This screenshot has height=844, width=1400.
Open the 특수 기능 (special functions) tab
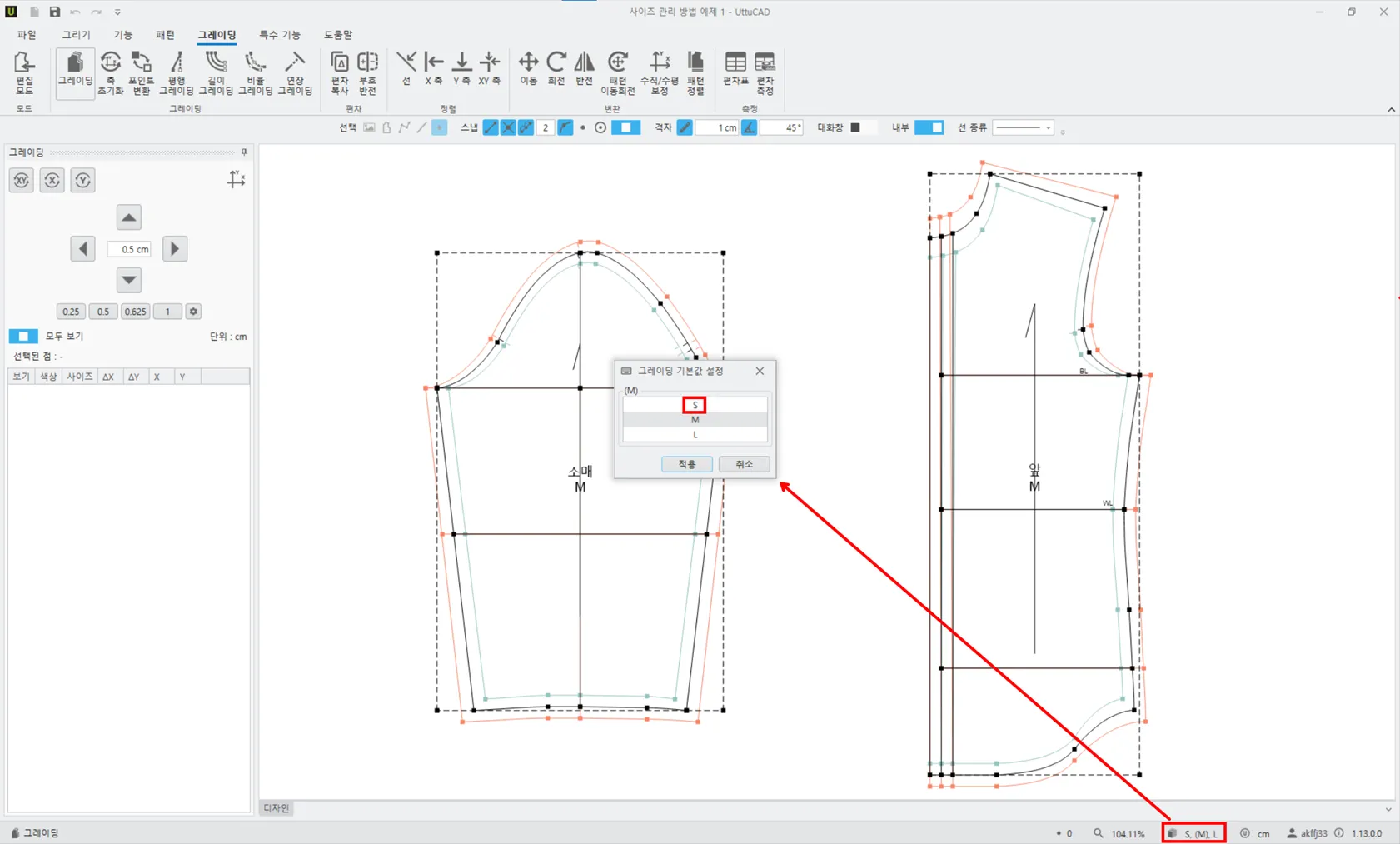279,35
